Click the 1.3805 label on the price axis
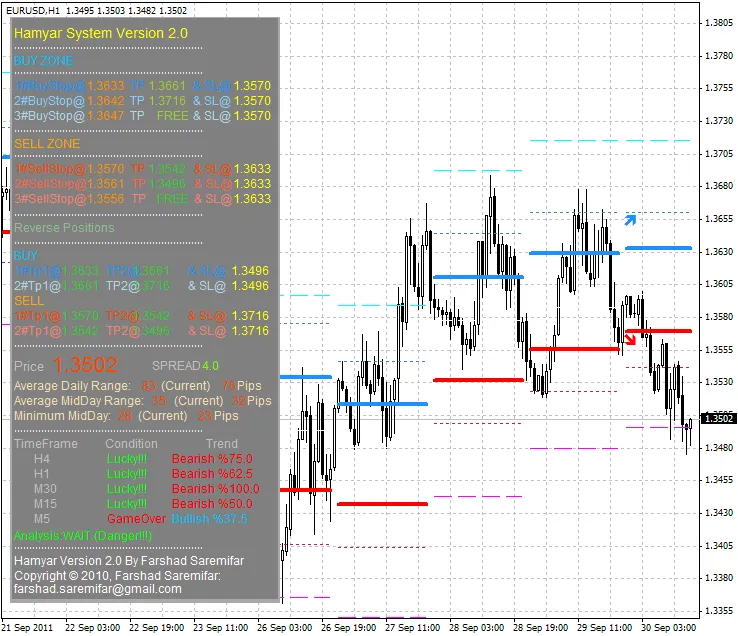The width and height of the screenshot is (738, 636). click(x=717, y=23)
